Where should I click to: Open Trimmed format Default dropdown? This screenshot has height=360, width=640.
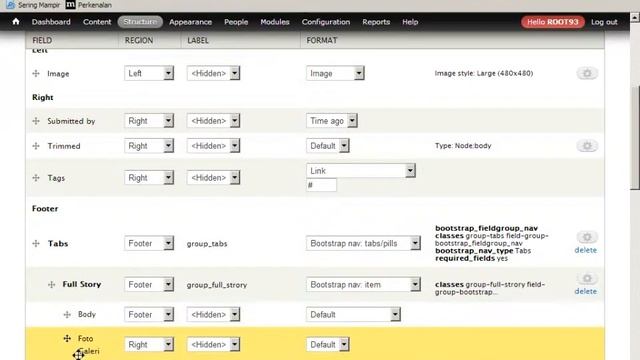(x=327, y=146)
